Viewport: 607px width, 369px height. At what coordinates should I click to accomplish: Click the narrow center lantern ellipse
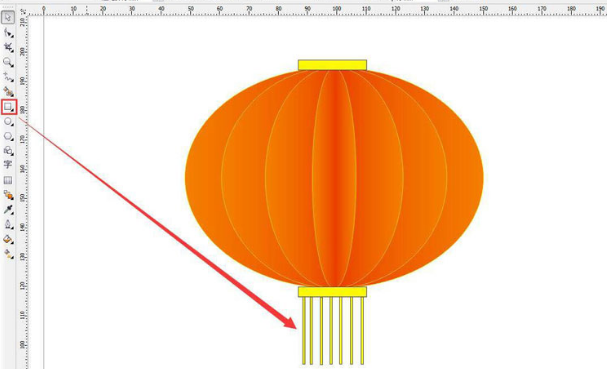(x=334, y=178)
